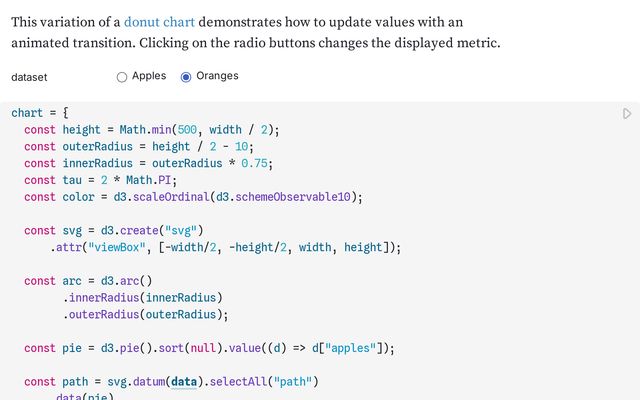This screenshot has width=640, height=400.
Task: Select the Oranges radio button
Action: 186,77
